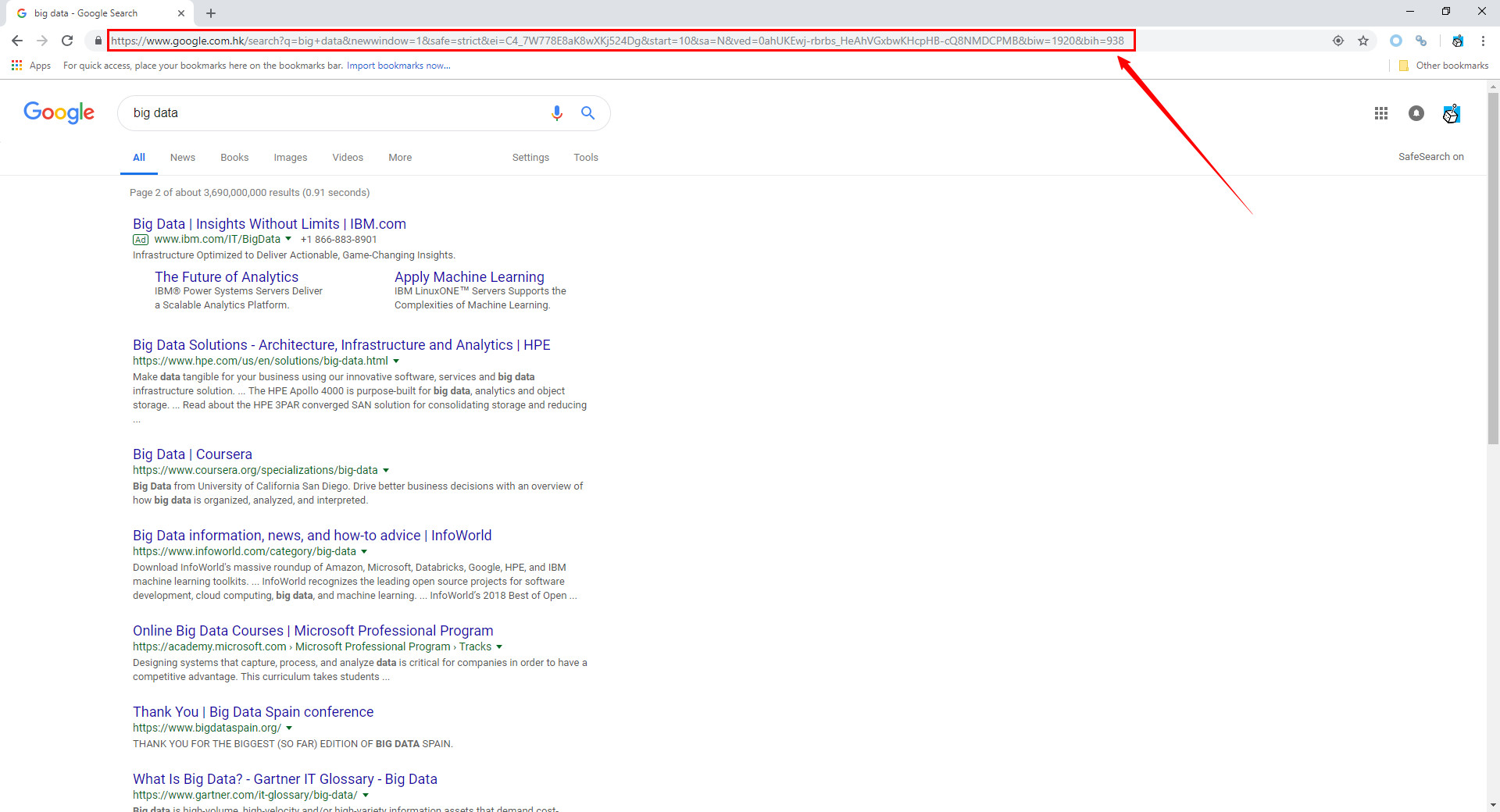Viewport: 1500px width, 812px height.
Task: Expand the Coursera result URL dropdown
Action: (386, 470)
